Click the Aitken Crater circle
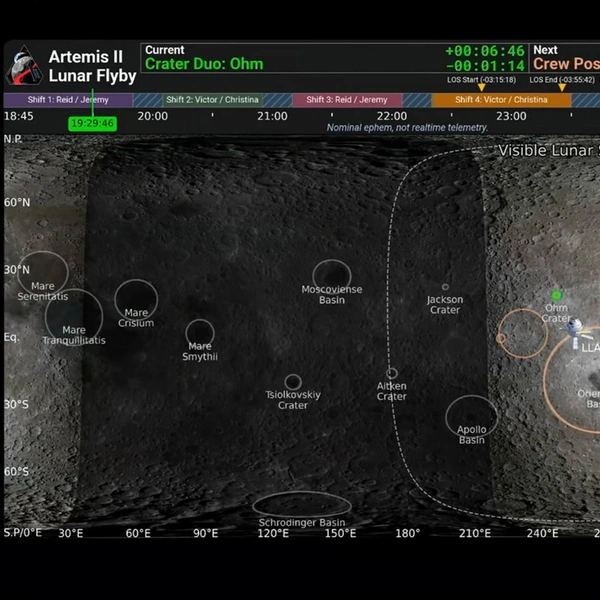 [392, 373]
